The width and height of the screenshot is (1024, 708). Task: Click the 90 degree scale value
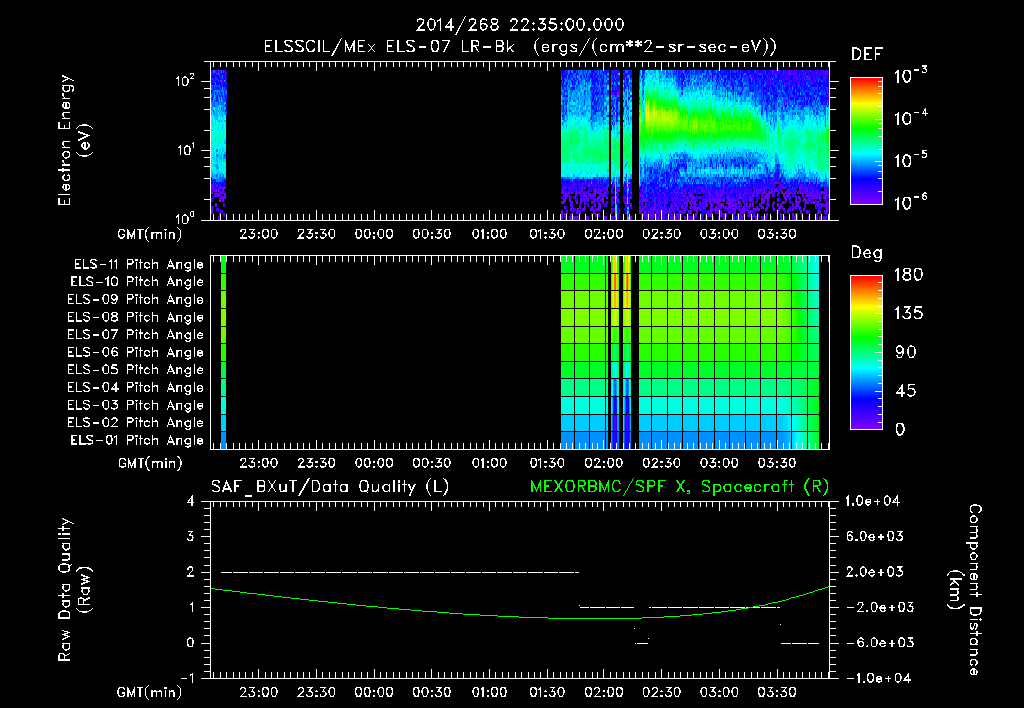tap(905, 352)
